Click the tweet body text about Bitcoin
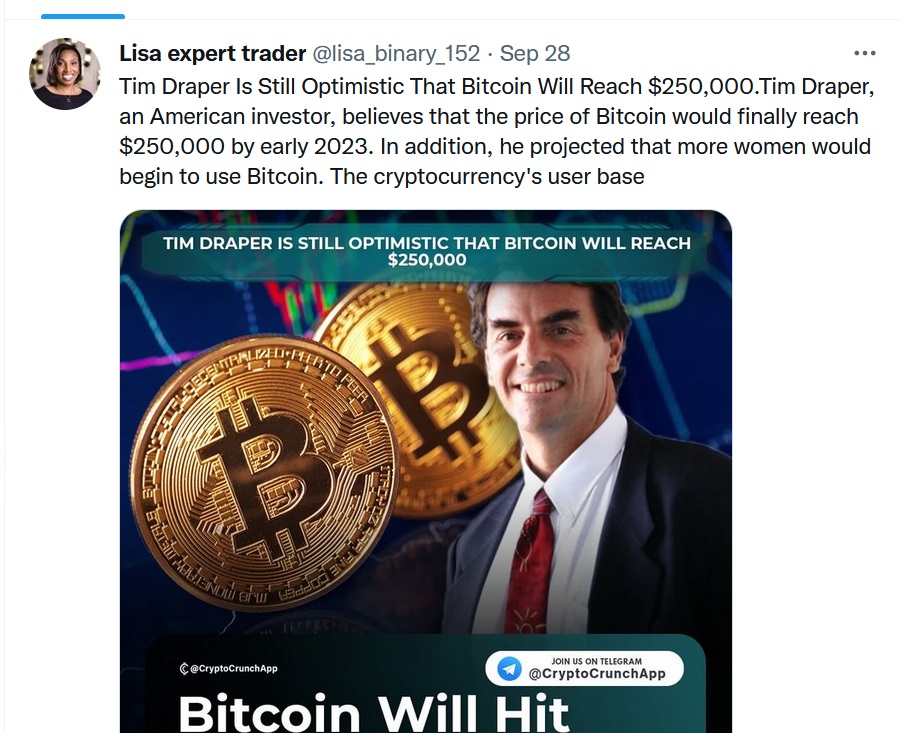Viewport: 901px width, 733px height. click(497, 132)
